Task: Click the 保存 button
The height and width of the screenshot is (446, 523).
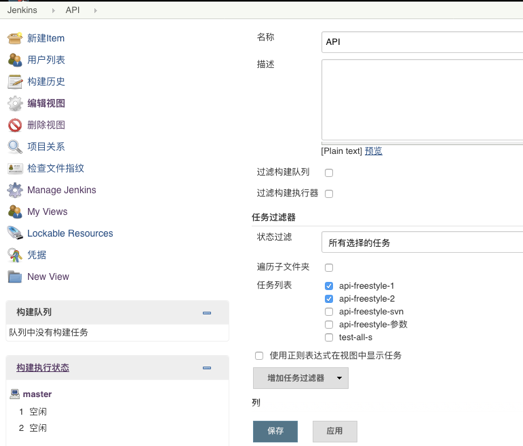Action: tap(275, 431)
